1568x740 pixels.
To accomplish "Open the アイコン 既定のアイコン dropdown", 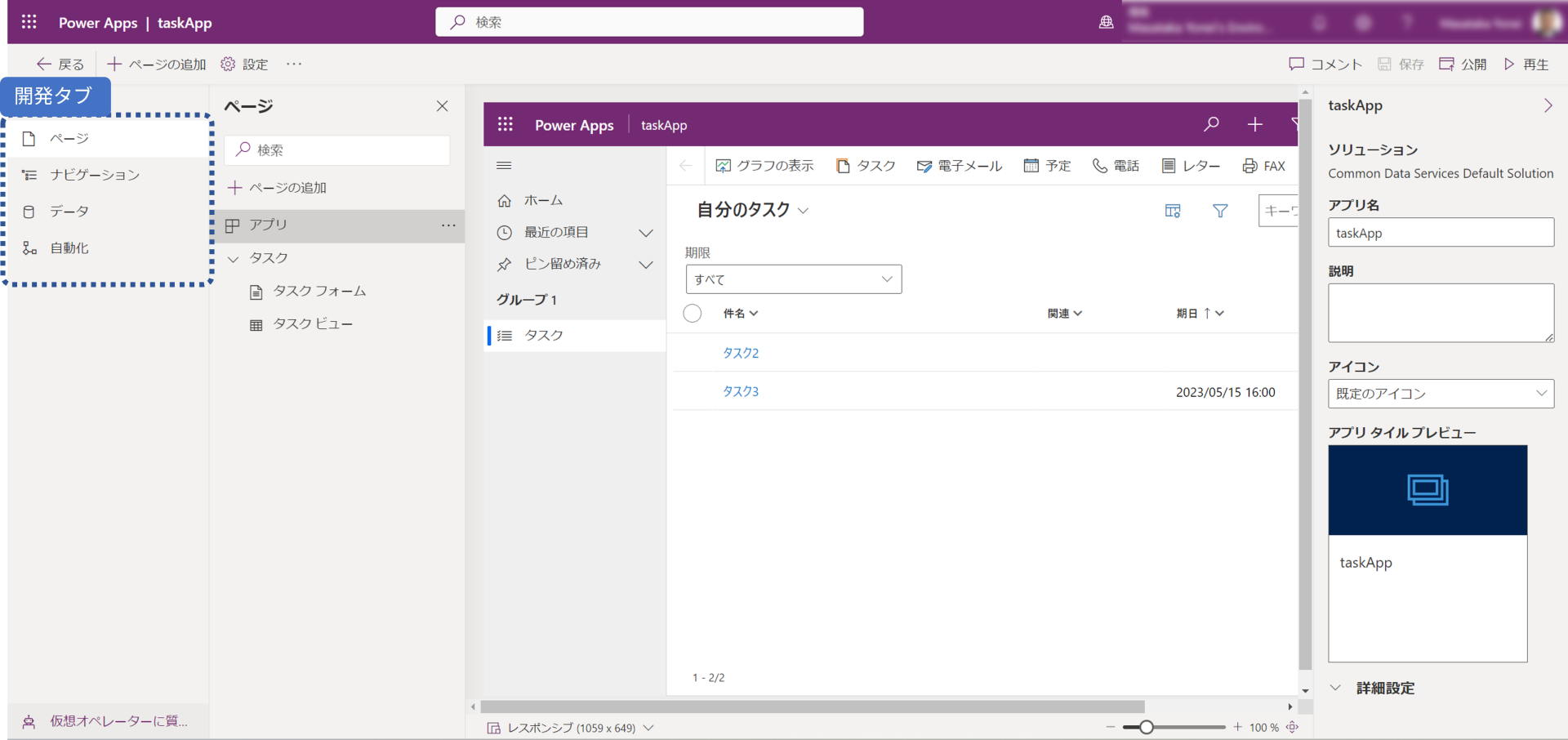I will (x=1441, y=394).
